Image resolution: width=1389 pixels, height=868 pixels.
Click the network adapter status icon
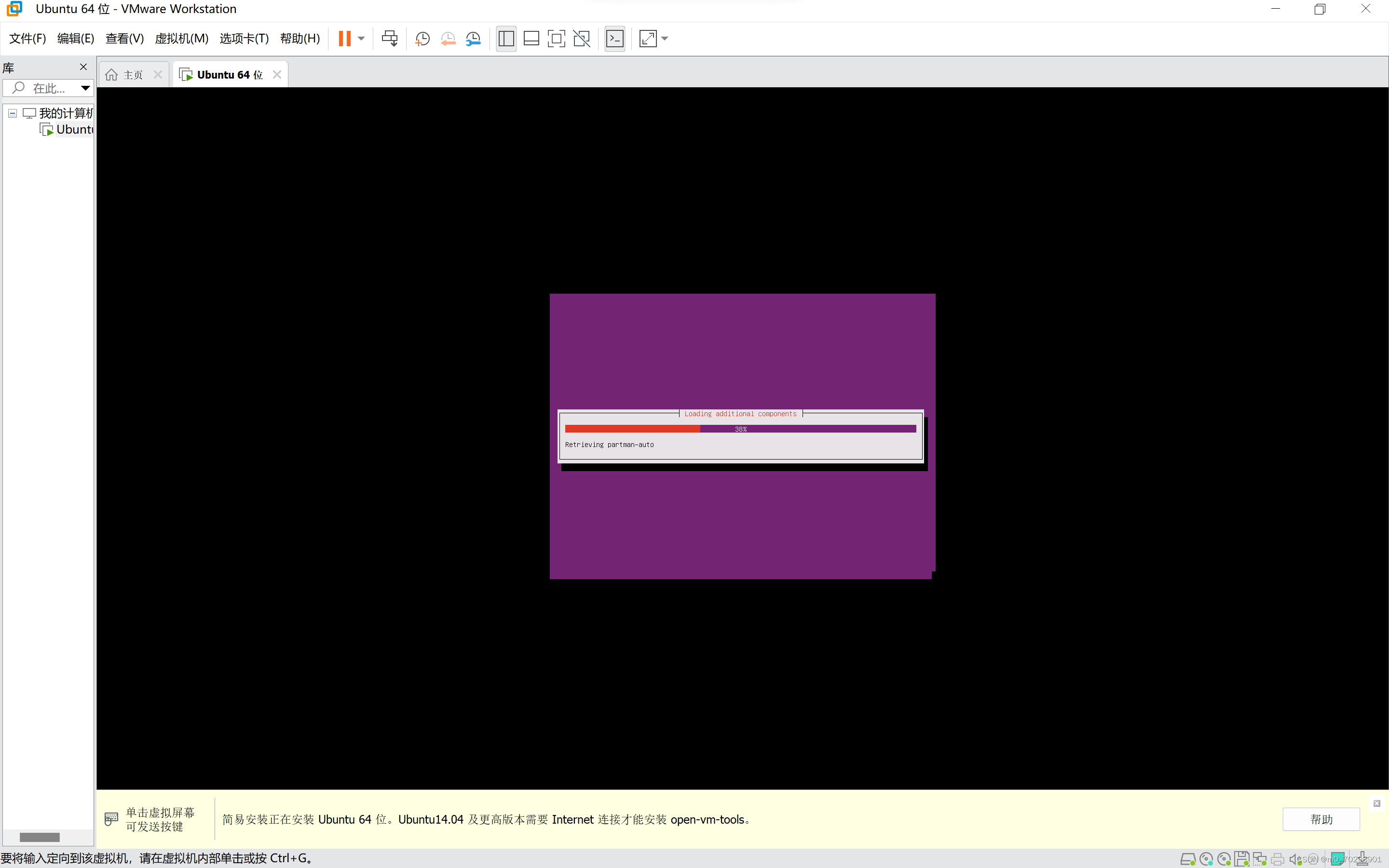1259,859
